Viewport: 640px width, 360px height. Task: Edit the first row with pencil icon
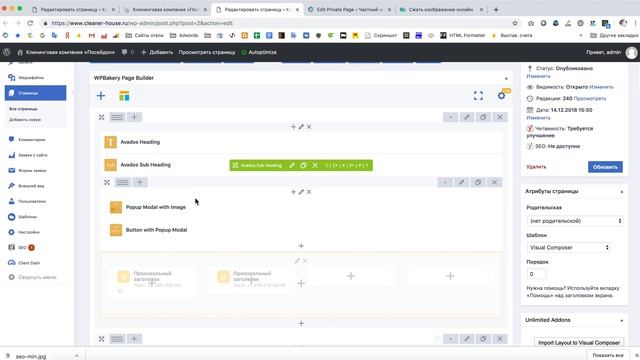click(467, 117)
